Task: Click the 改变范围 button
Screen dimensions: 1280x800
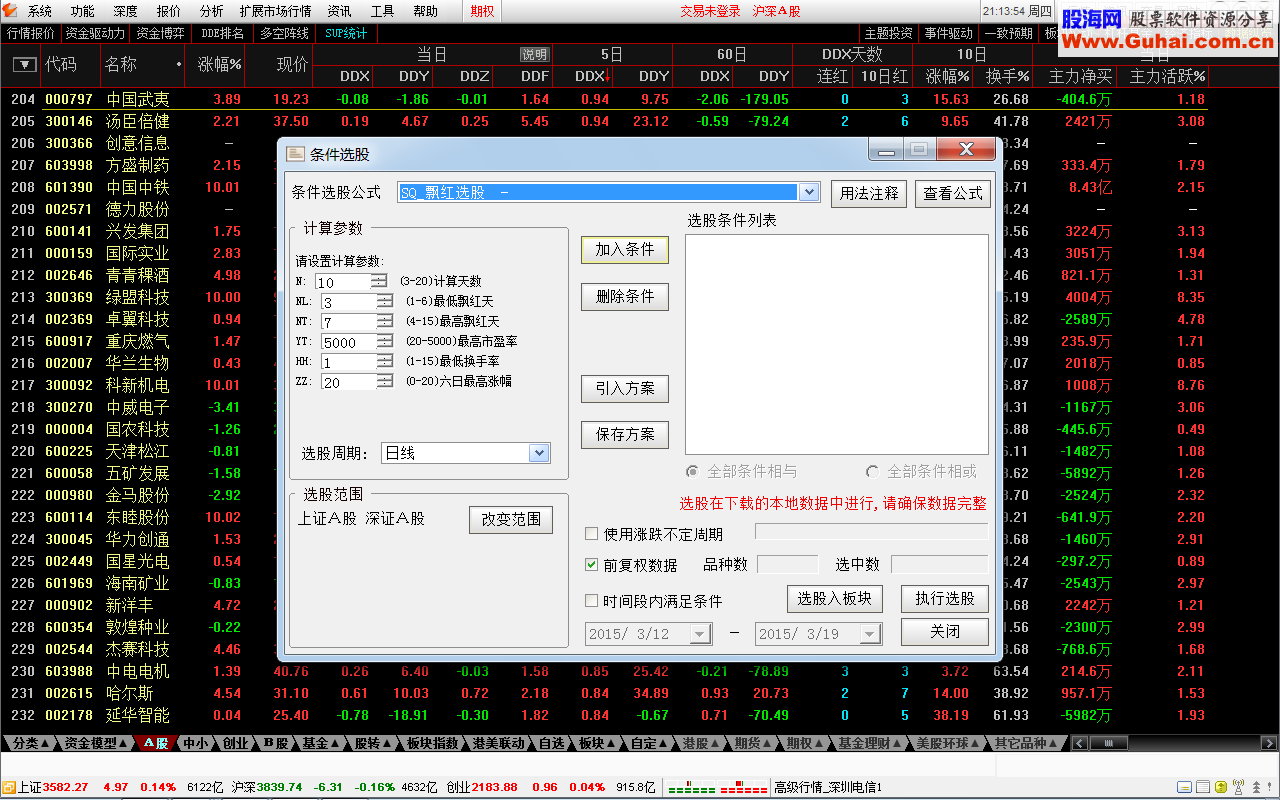Action: [511, 520]
